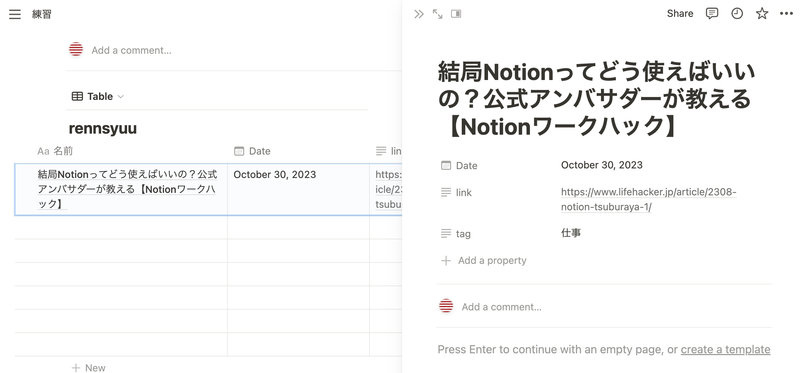Edit the October 30, 2023 value in side panel

(602, 165)
